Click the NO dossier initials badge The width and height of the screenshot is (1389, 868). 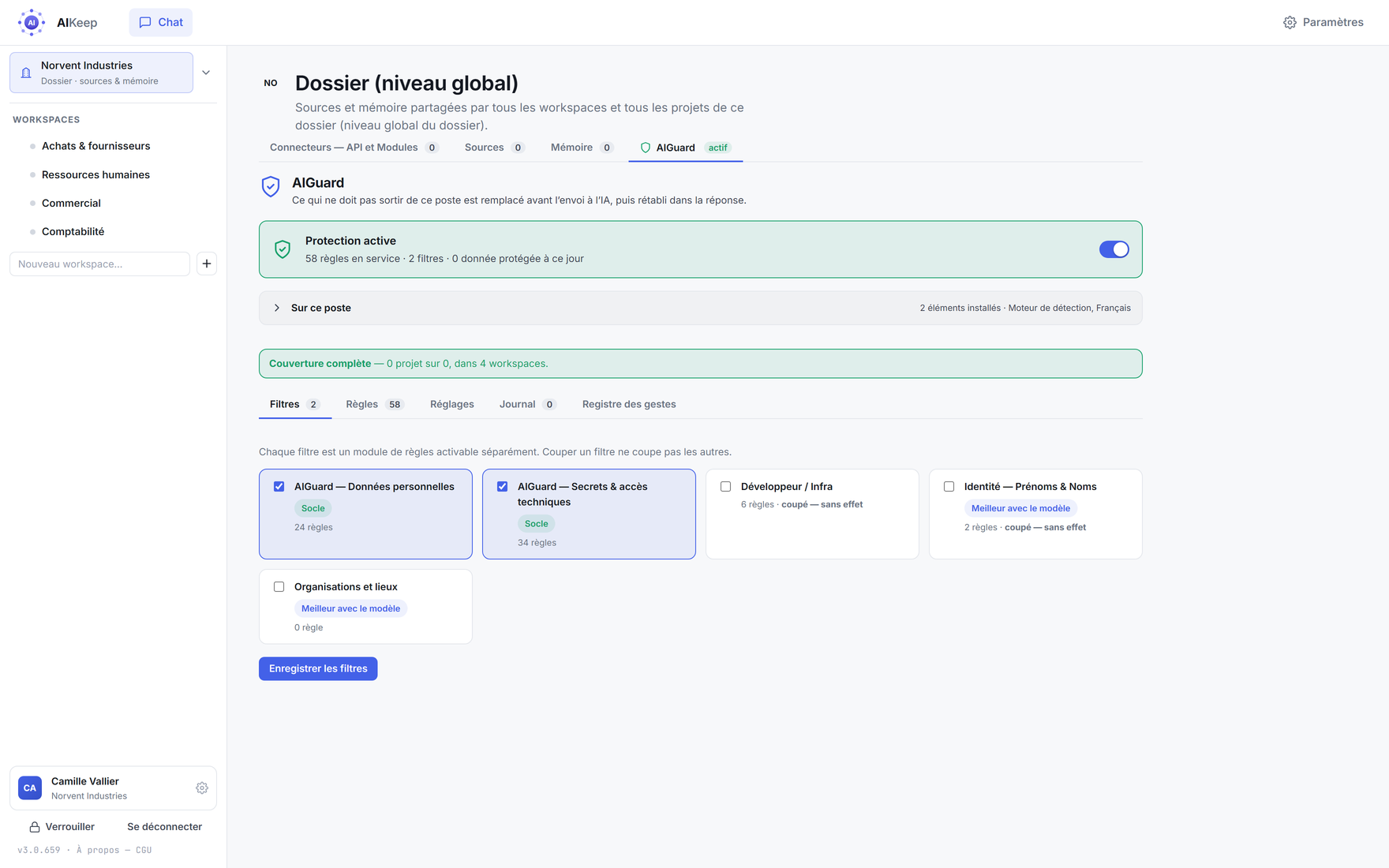271,83
